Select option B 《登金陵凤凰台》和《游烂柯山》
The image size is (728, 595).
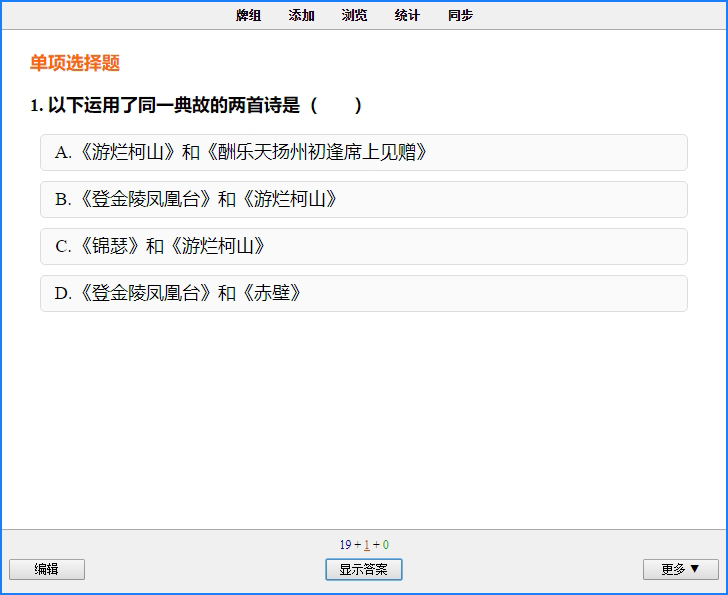point(364,199)
